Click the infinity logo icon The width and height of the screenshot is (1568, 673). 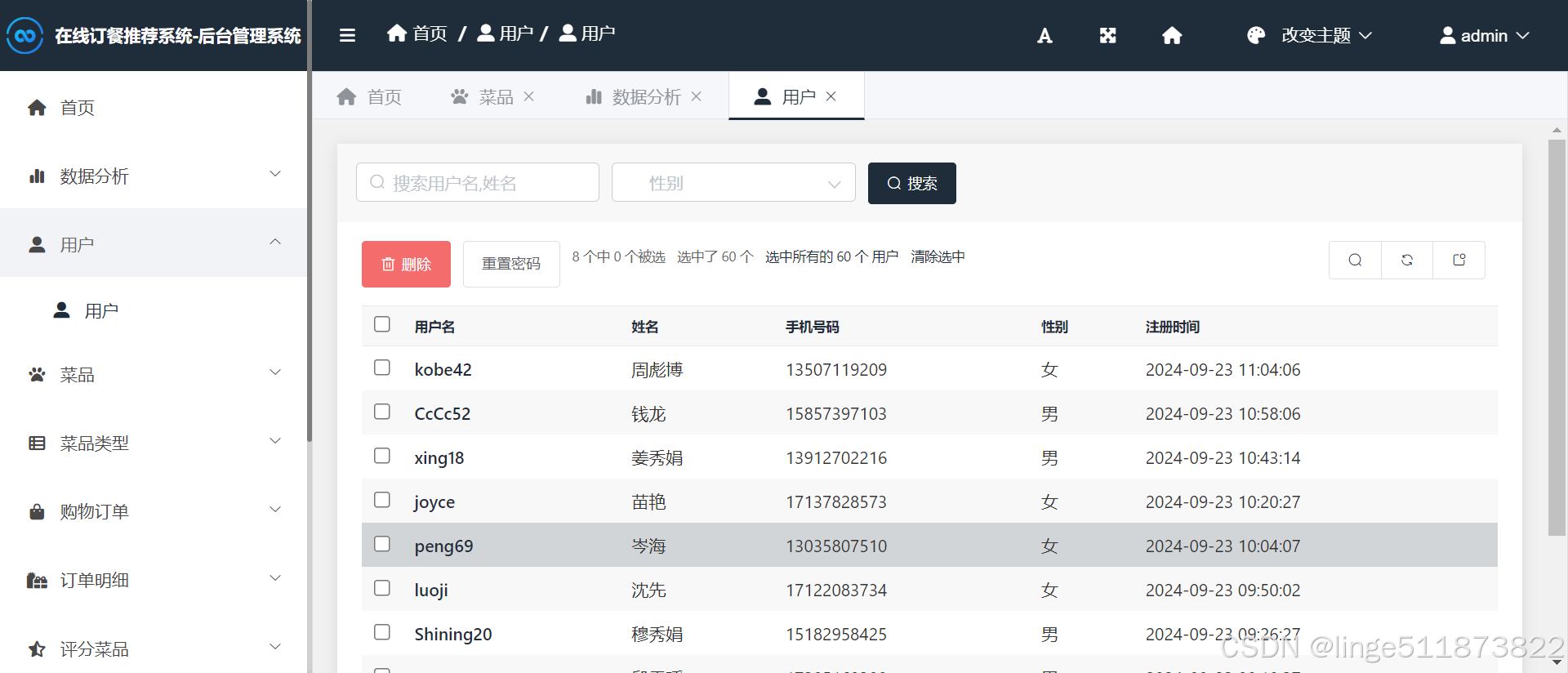pyautogui.click(x=25, y=35)
